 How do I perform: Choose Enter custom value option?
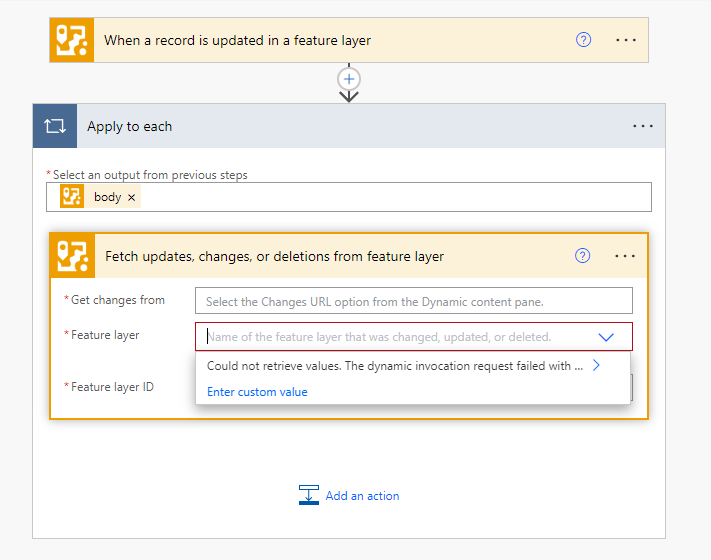point(257,392)
